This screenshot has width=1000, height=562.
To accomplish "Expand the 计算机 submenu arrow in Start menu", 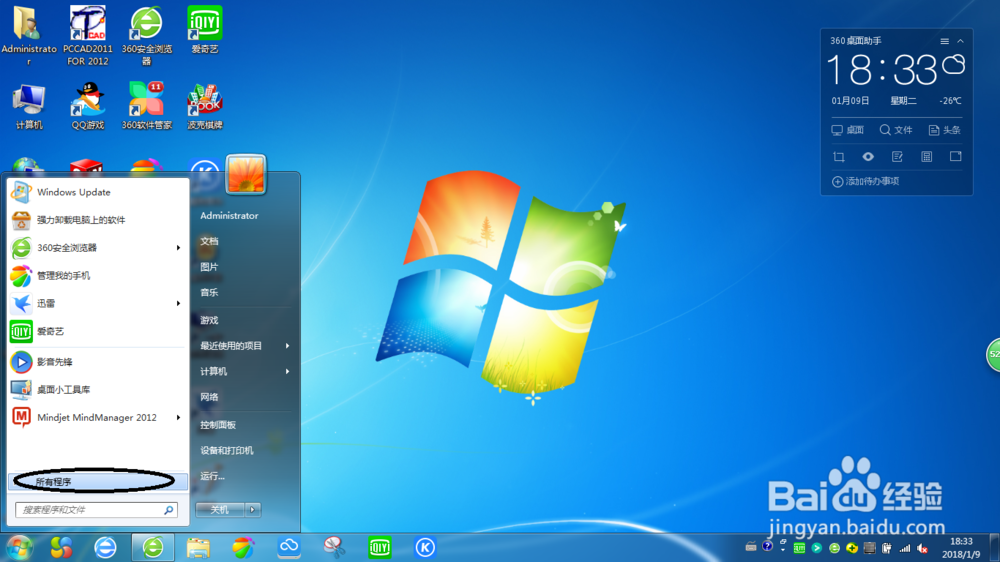I will [288, 371].
